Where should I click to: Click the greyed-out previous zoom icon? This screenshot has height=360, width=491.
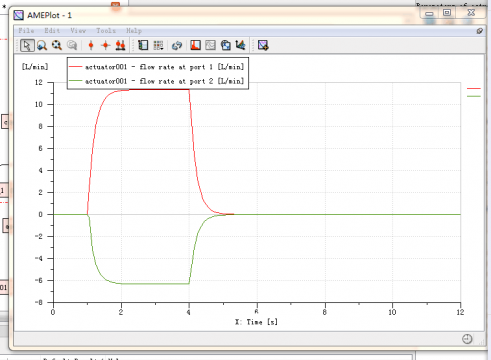(72, 45)
